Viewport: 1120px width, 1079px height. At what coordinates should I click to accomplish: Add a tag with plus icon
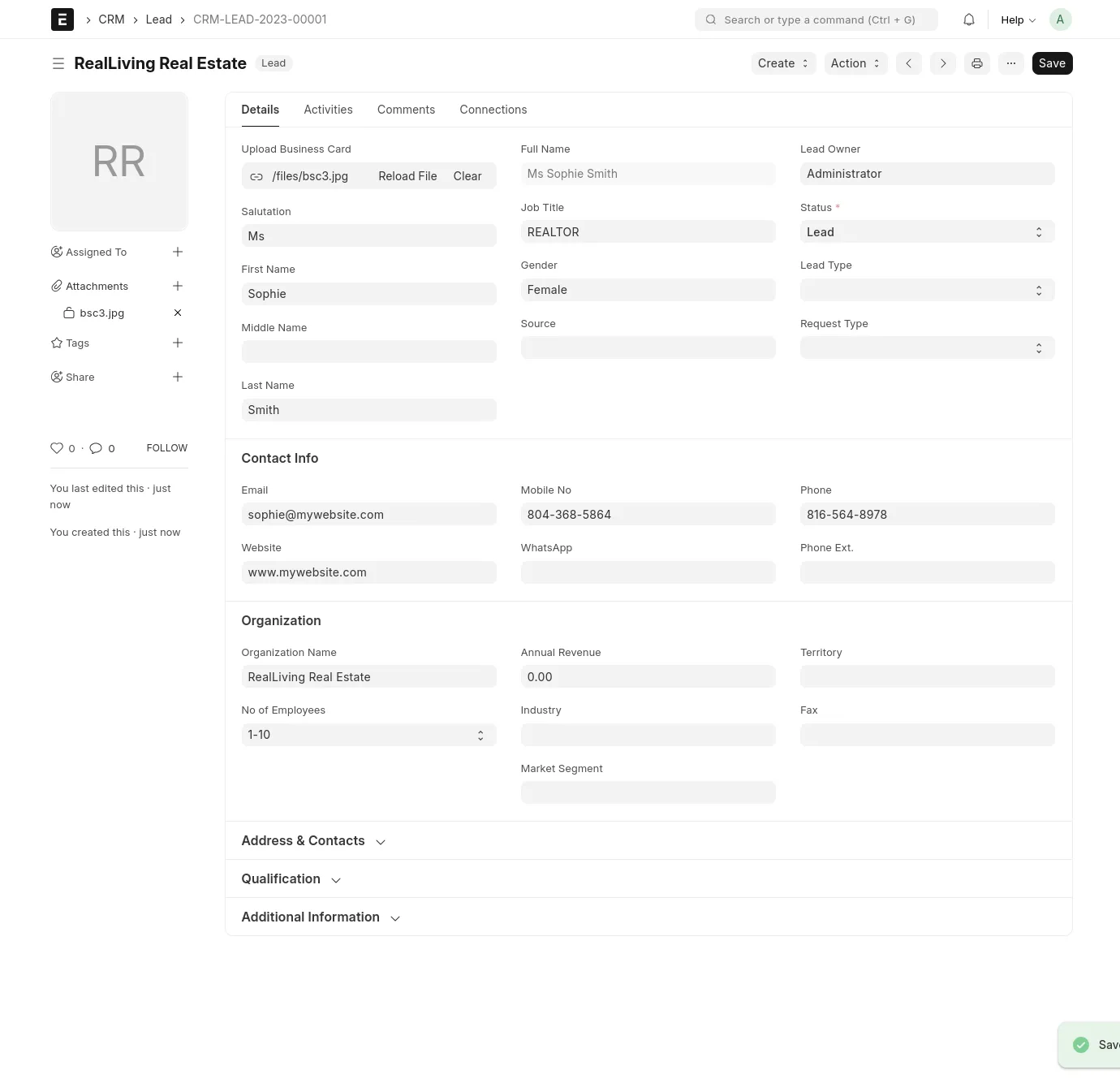tap(178, 343)
